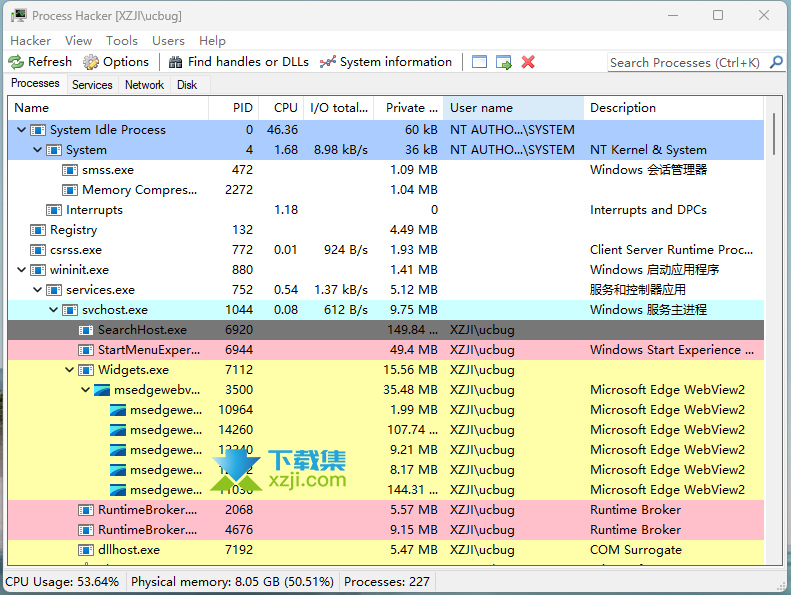This screenshot has width=791, height=595.
Task: Collapse the services.exe tree node
Action: 38,290
